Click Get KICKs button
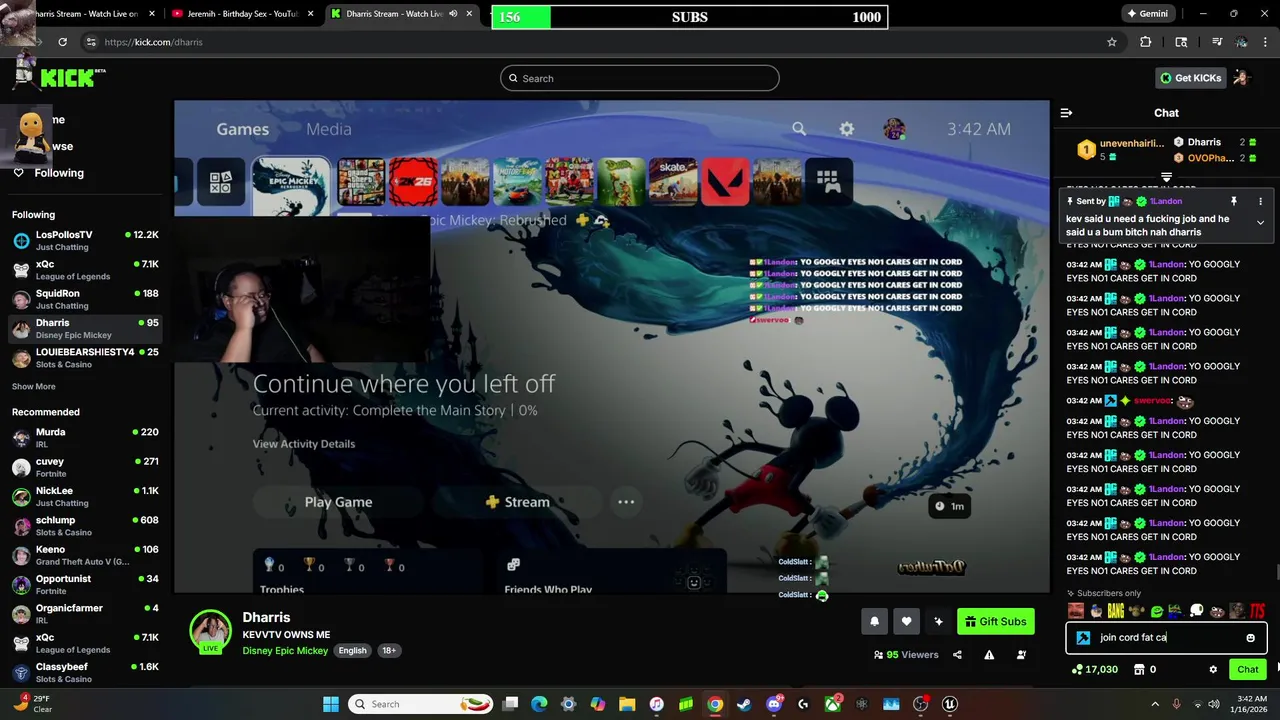Screen dimensions: 1280x720 pos(1190,78)
